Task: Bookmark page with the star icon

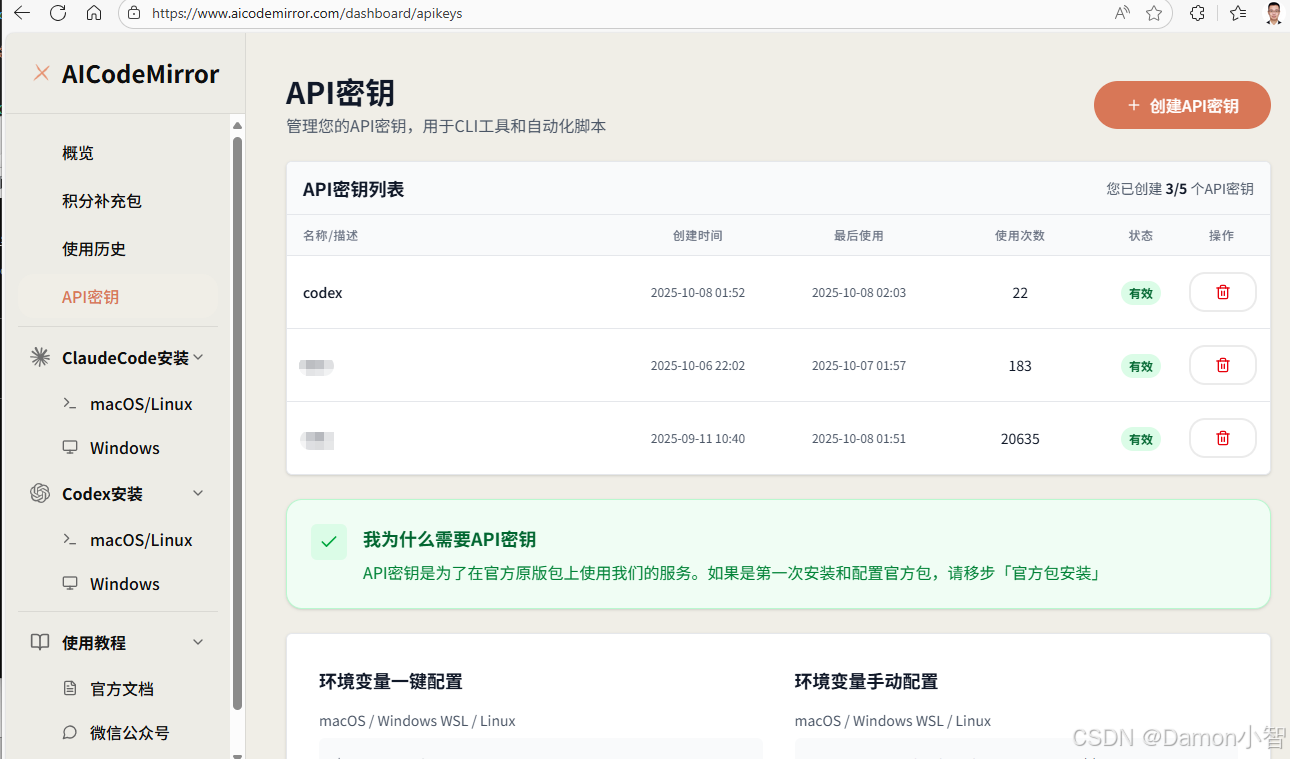Action: click(x=1154, y=13)
